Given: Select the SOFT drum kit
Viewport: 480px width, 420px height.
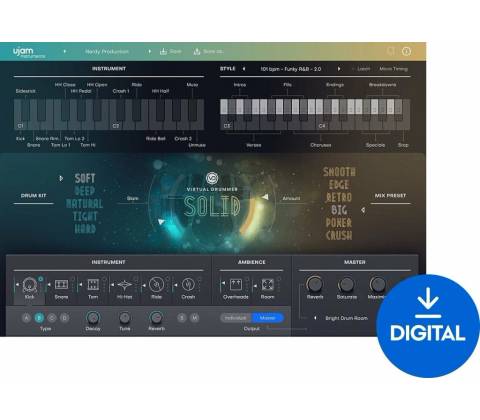Looking at the screenshot, I should pyautogui.click(x=85, y=178).
